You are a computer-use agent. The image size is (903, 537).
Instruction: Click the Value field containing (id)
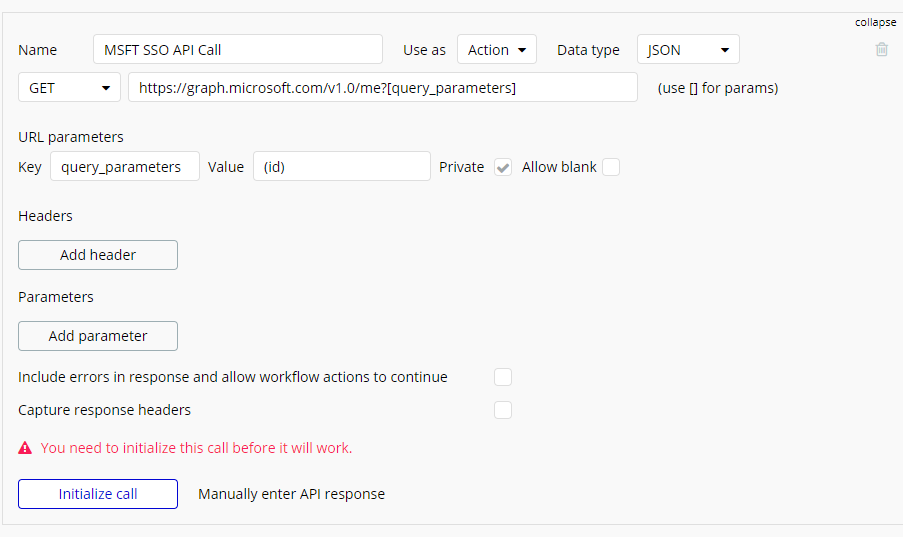(x=341, y=167)
